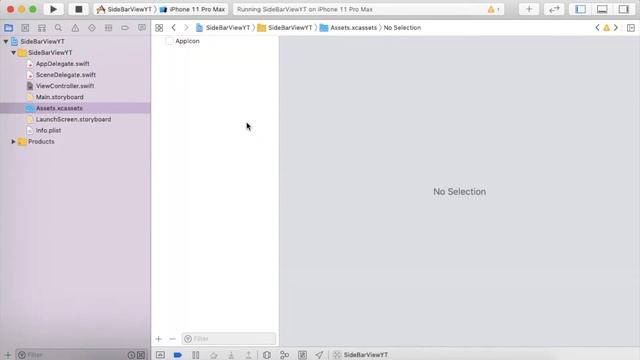The width and height of the screenshot is (640, 360).
Task: Jump to the next issue
Action: [616, 28]
